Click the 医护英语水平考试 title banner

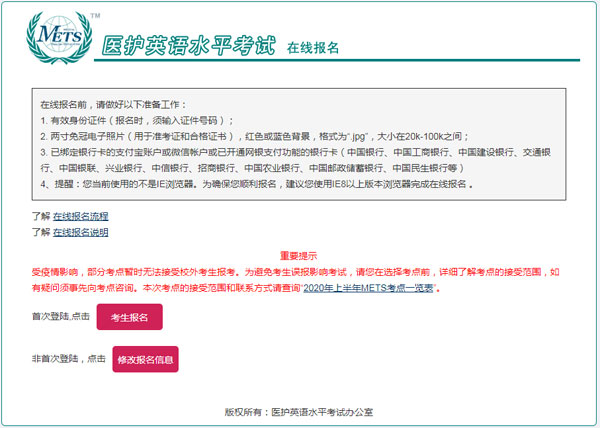tap(188, 45)
